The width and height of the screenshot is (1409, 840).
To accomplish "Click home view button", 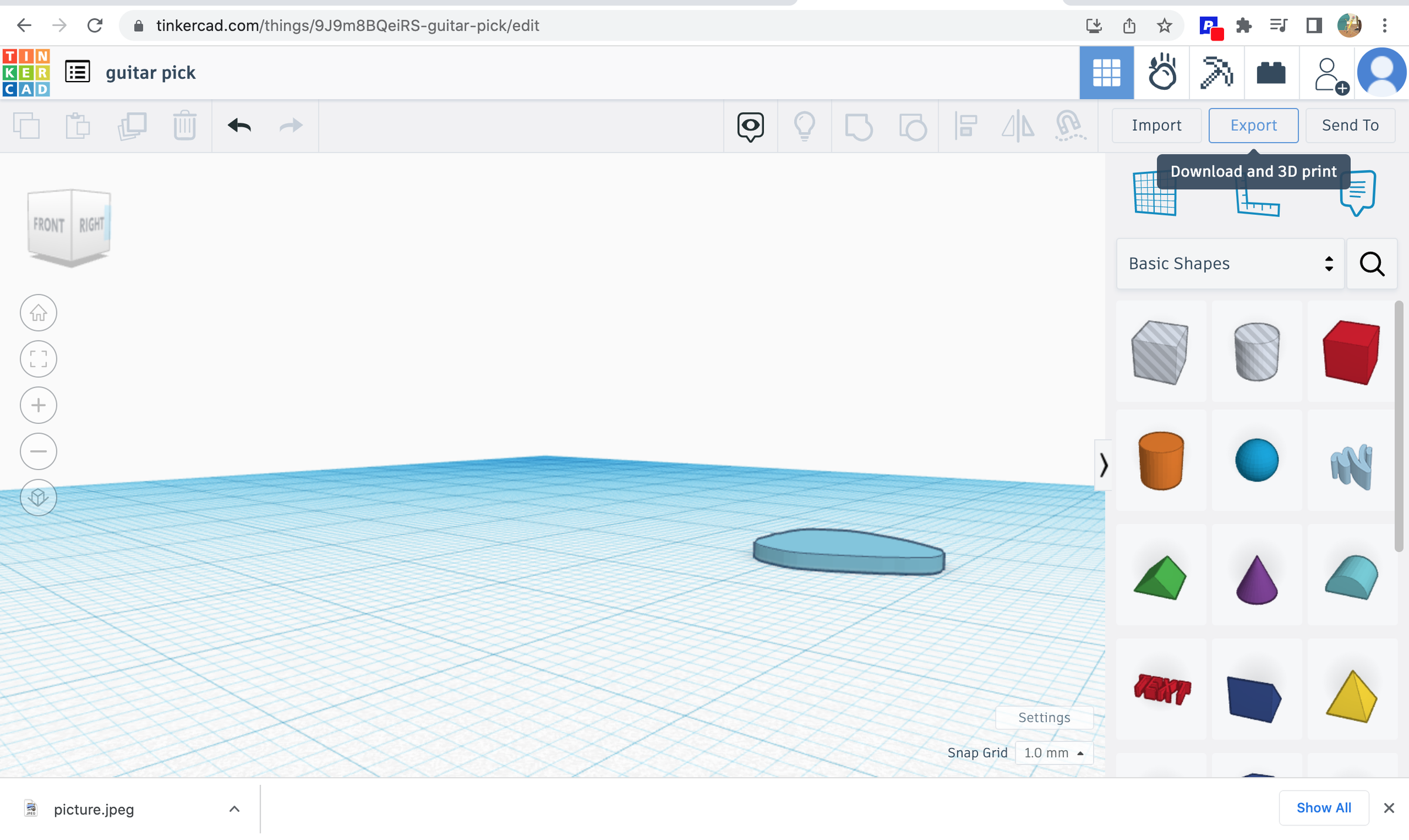I will (39, 313).
